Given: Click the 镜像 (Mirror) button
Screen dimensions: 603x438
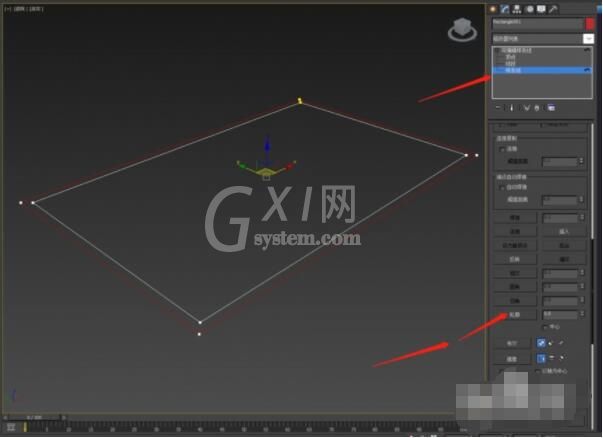Looking at the screenshot, I should tap(512, 359).
